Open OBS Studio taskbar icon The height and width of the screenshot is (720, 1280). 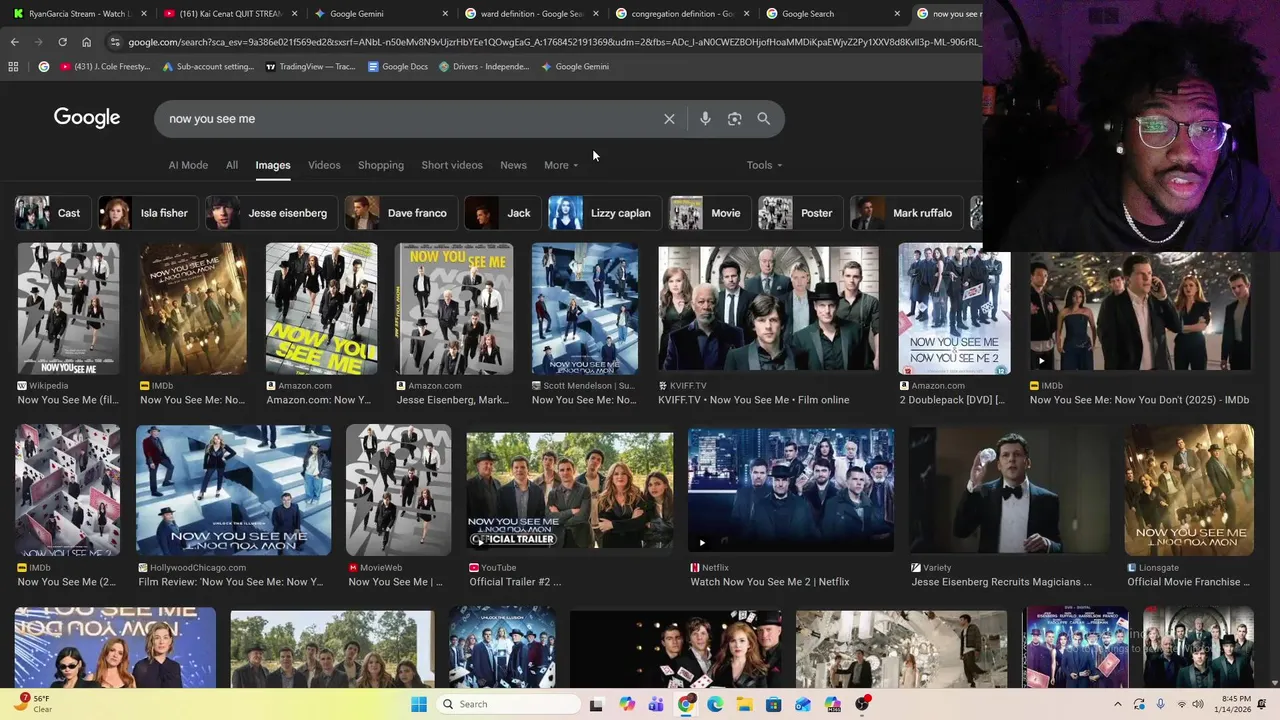click(862, 704)
